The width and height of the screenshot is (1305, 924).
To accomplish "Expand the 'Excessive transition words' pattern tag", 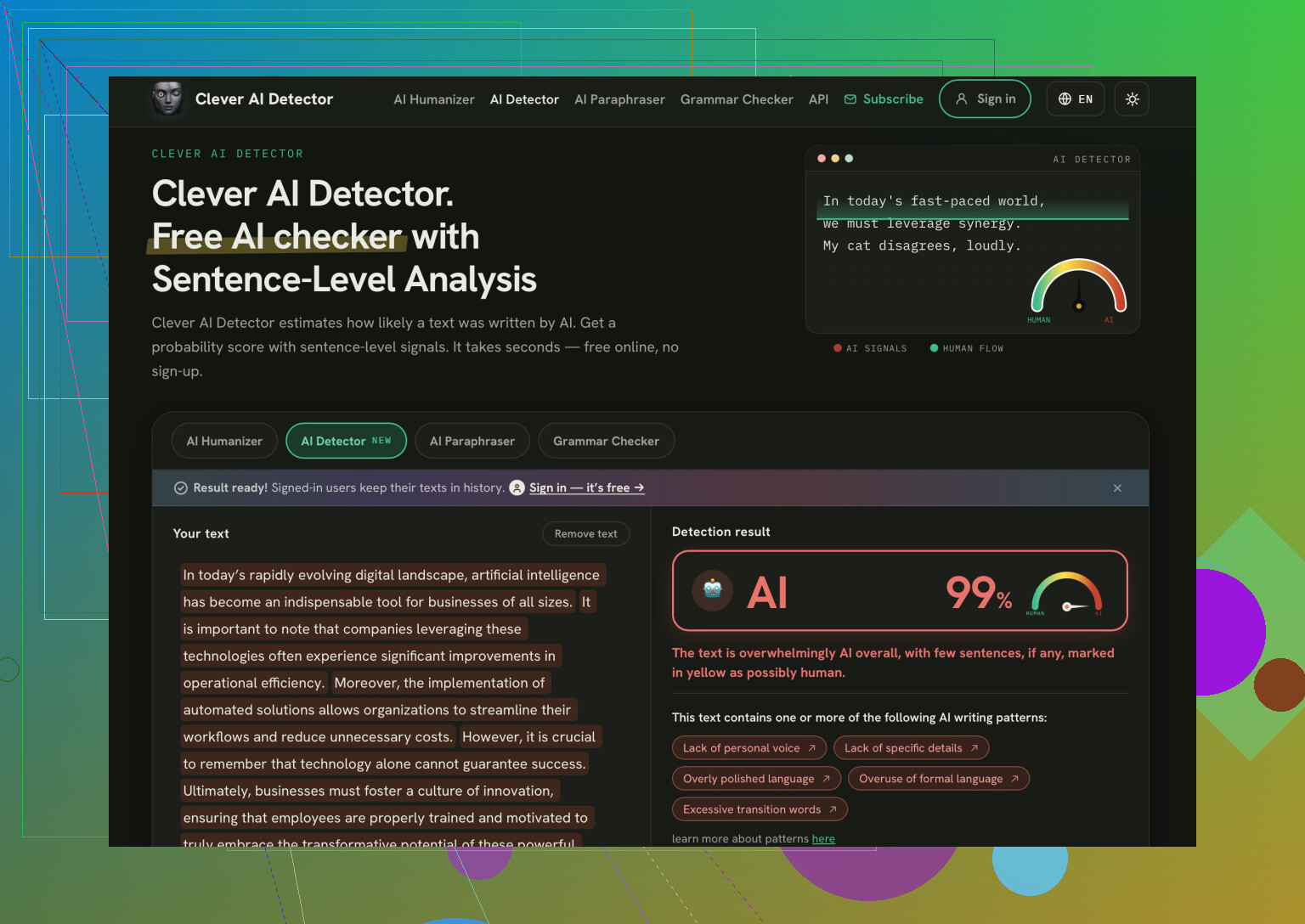I will pyautogui.click(x=760, y=809).
